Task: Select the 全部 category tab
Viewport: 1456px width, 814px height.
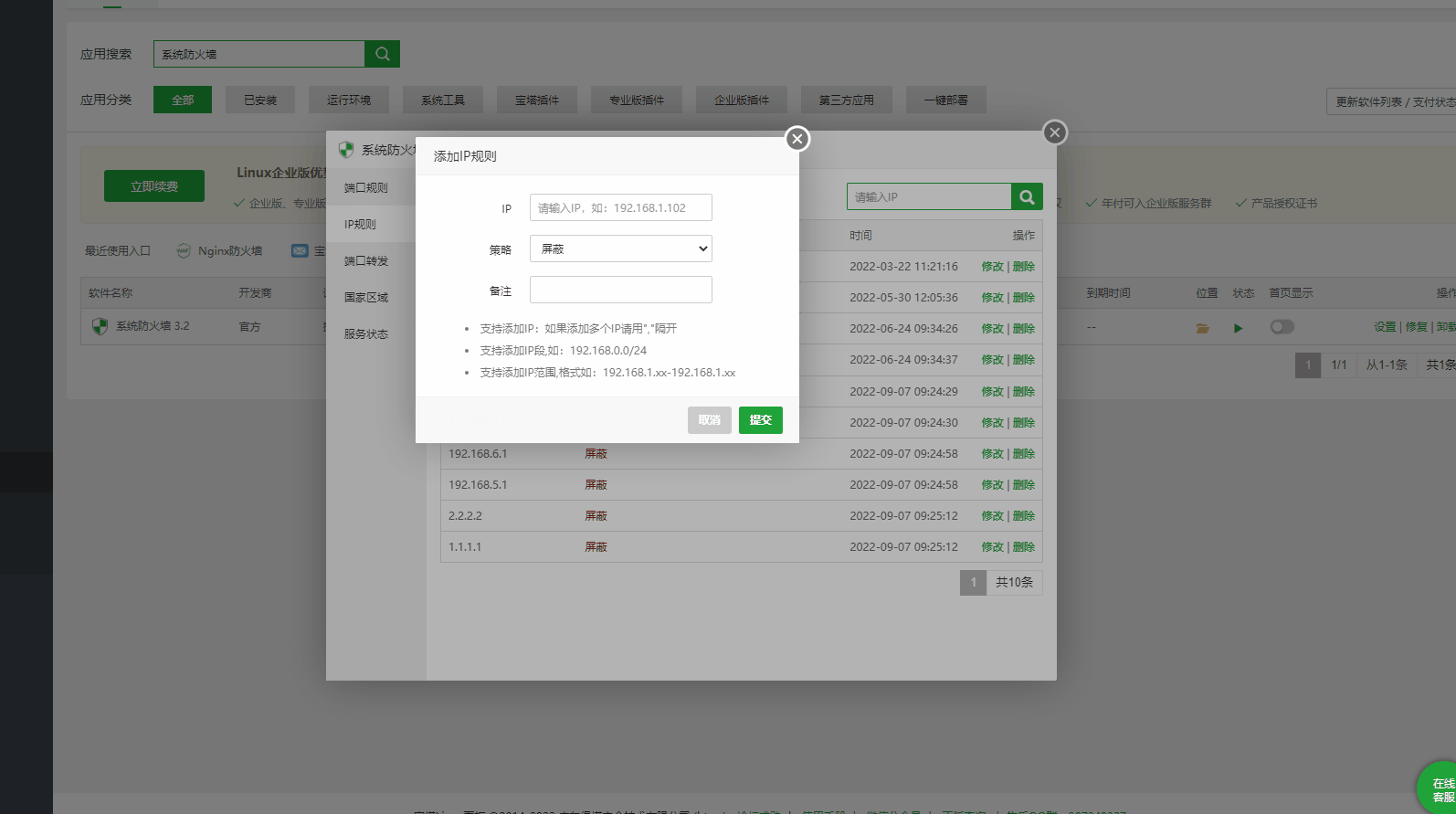Action: click(183, 100)
